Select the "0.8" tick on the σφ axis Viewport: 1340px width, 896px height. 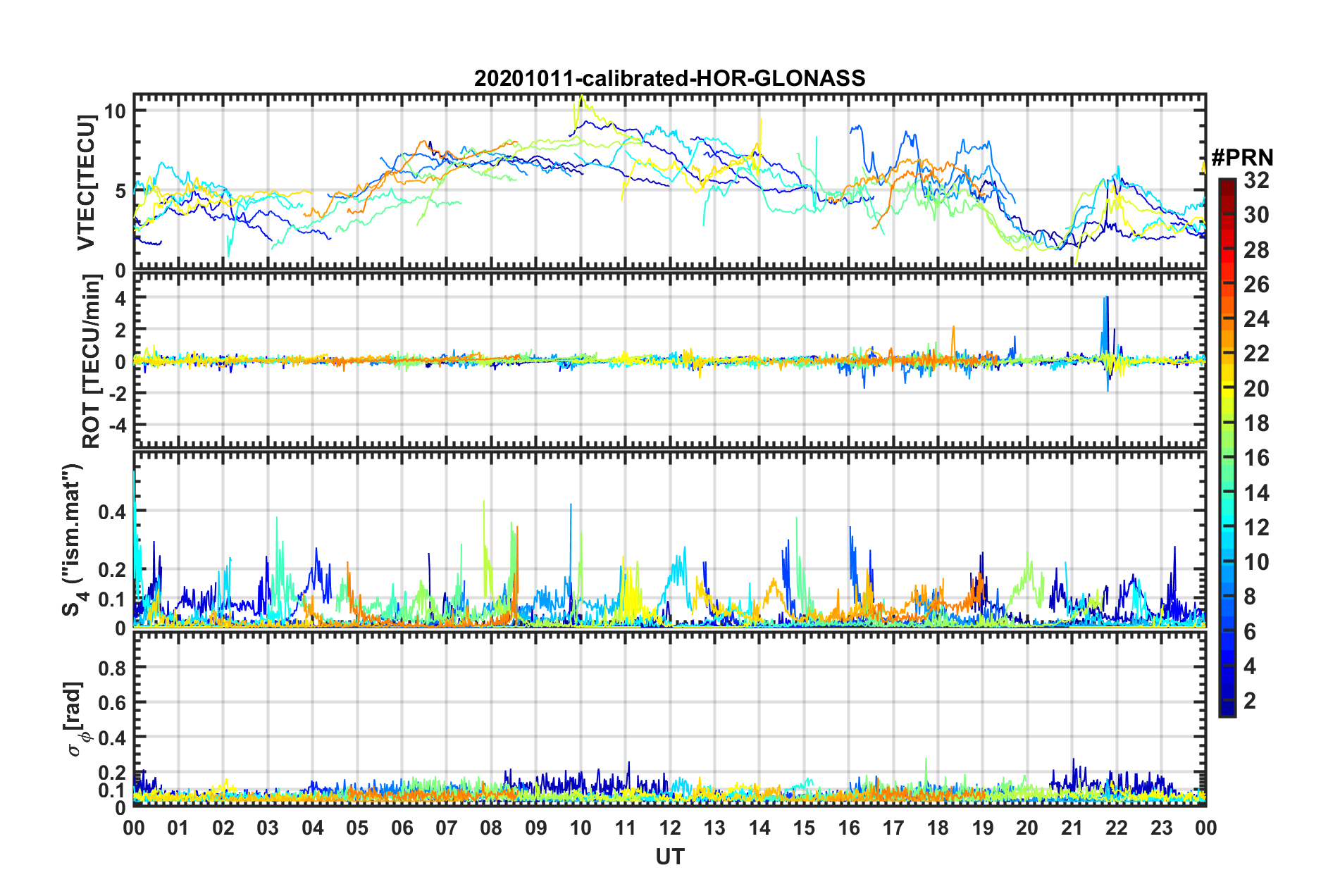point(113,668)
